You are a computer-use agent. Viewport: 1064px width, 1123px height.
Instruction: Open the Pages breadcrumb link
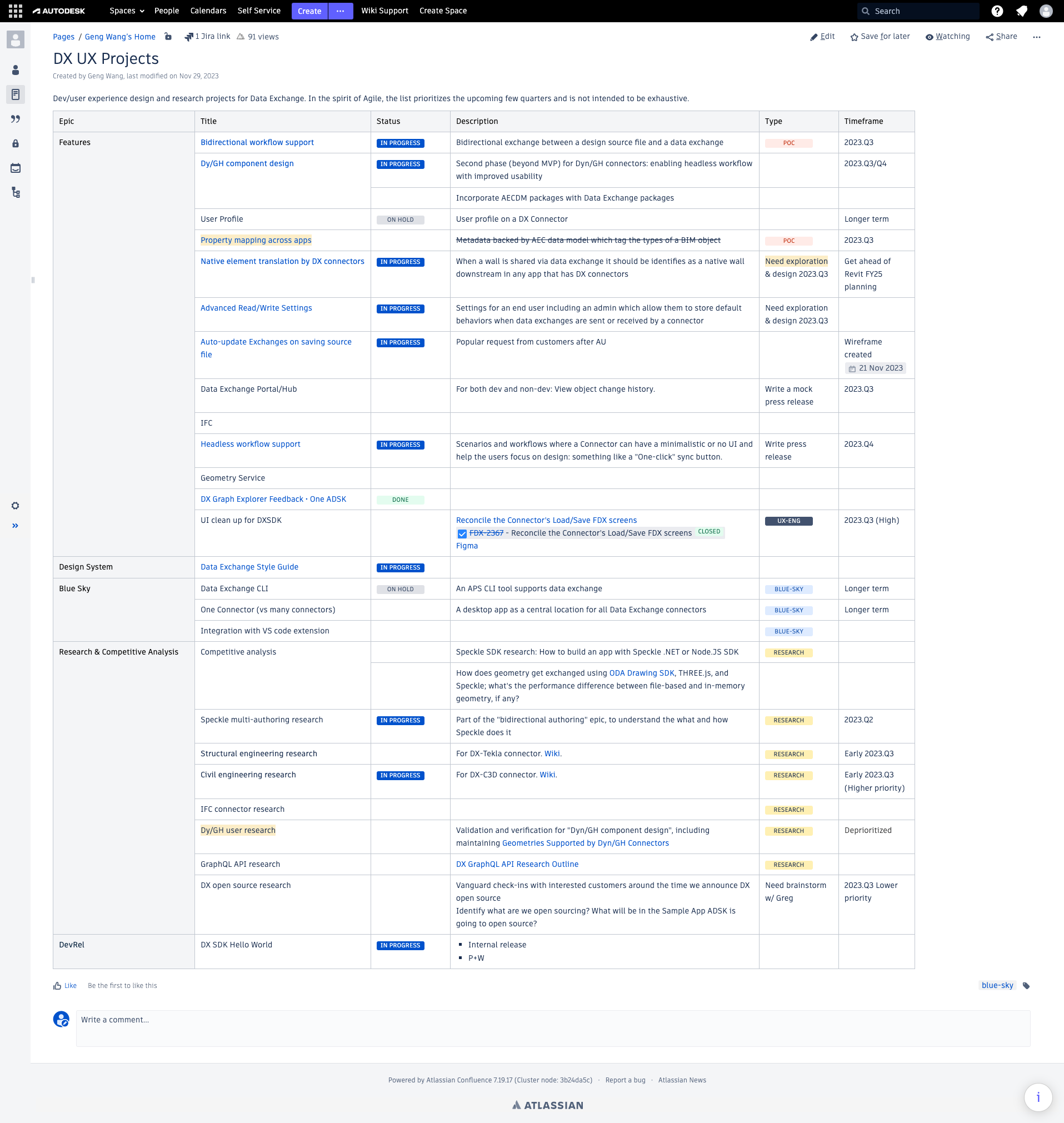(63, 37)
